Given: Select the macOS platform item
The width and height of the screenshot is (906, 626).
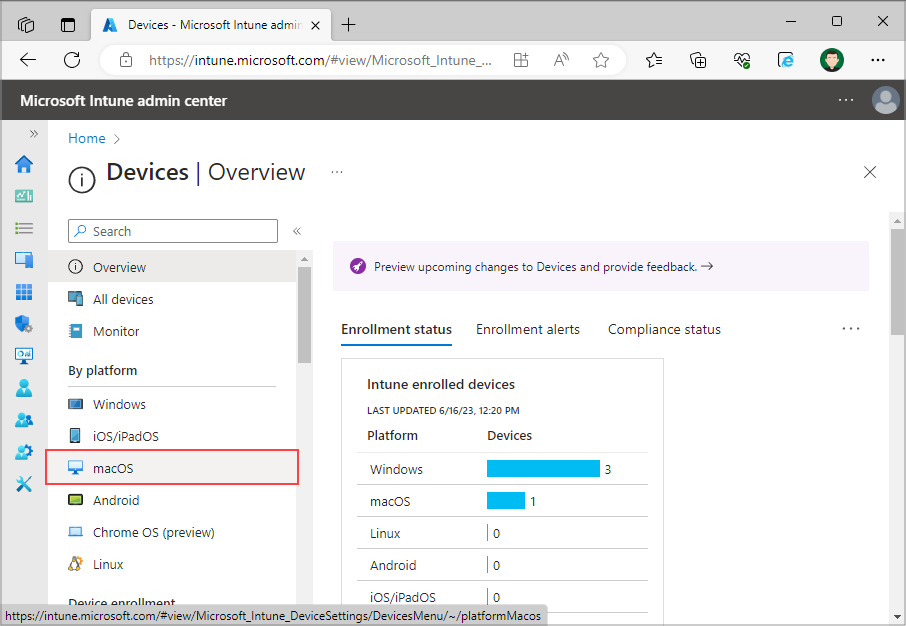Looking at the screenshot, I should (172, 468).
